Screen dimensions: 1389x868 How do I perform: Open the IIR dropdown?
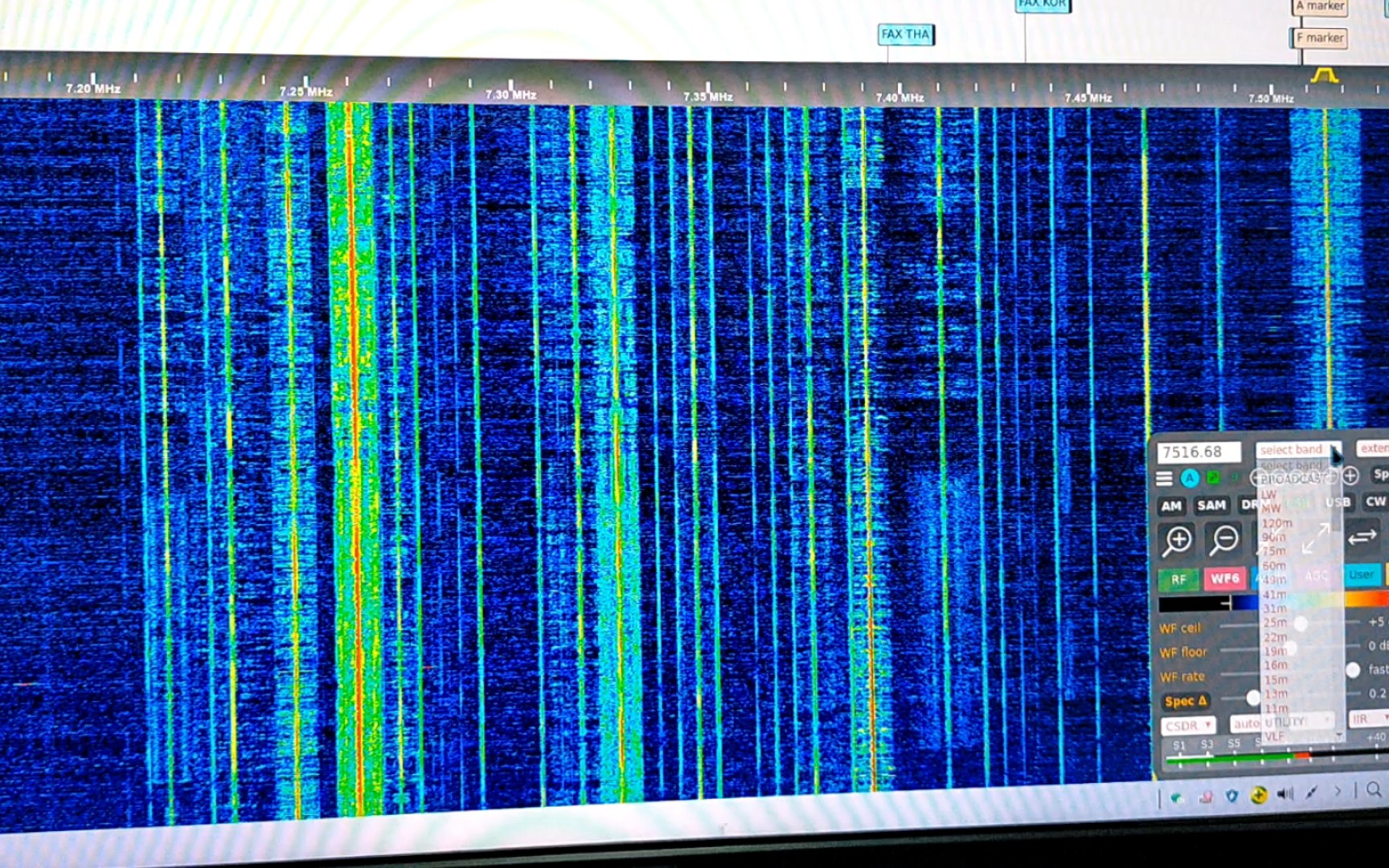pos(1369,719)
